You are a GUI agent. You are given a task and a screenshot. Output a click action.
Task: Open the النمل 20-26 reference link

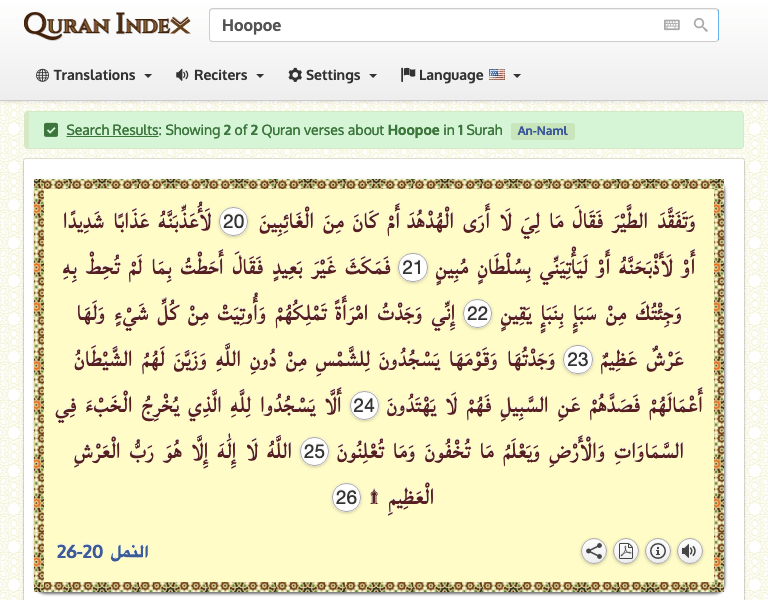(x=102, y=551)
